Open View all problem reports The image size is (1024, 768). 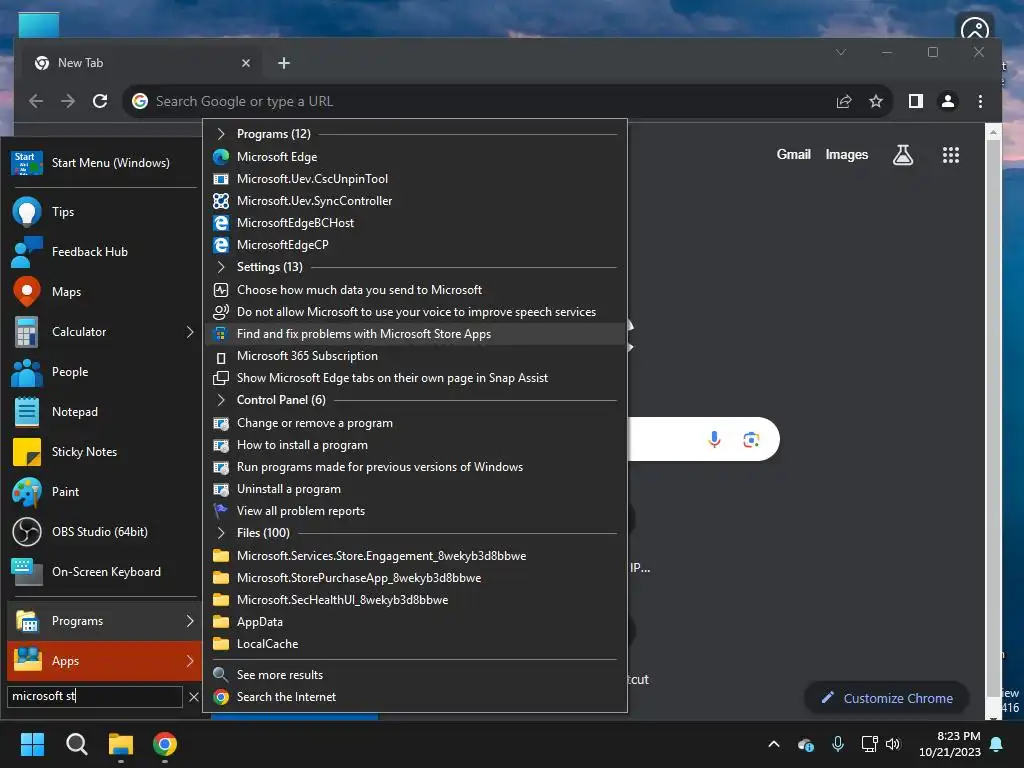tap(415, 511)
